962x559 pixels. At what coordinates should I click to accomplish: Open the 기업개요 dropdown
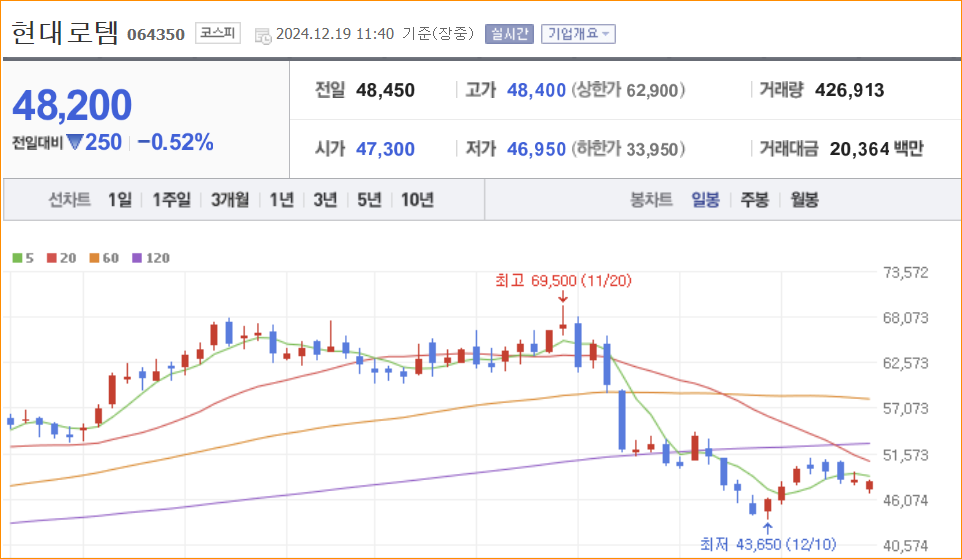pyautogui.click(x=578, y=34)
